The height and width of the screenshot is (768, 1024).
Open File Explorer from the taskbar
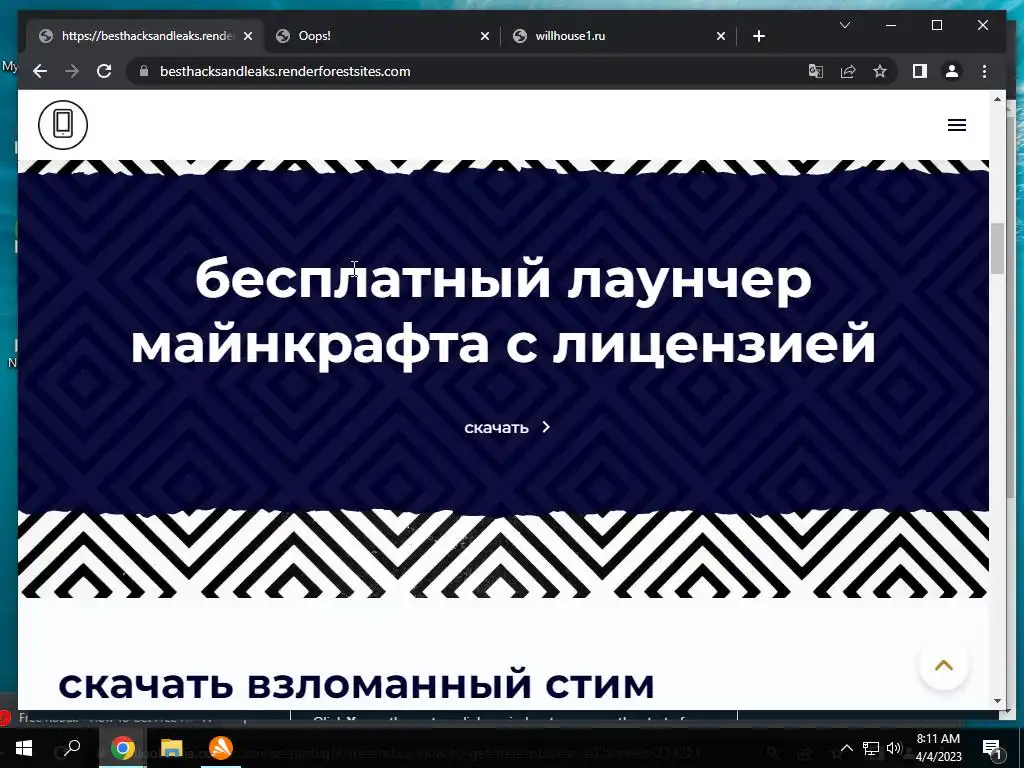pyautogui.click(x=171, y=748)
